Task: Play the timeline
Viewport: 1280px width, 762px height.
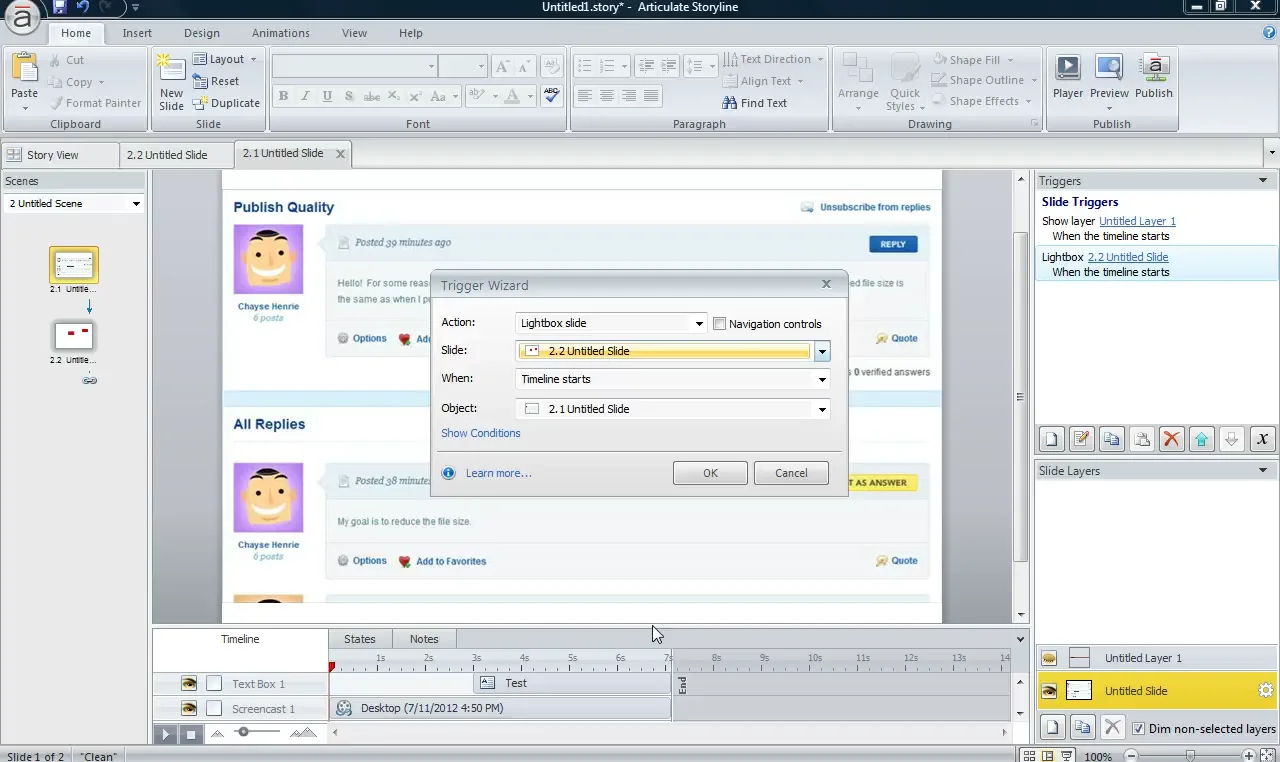Action: (x=166, y=734)
